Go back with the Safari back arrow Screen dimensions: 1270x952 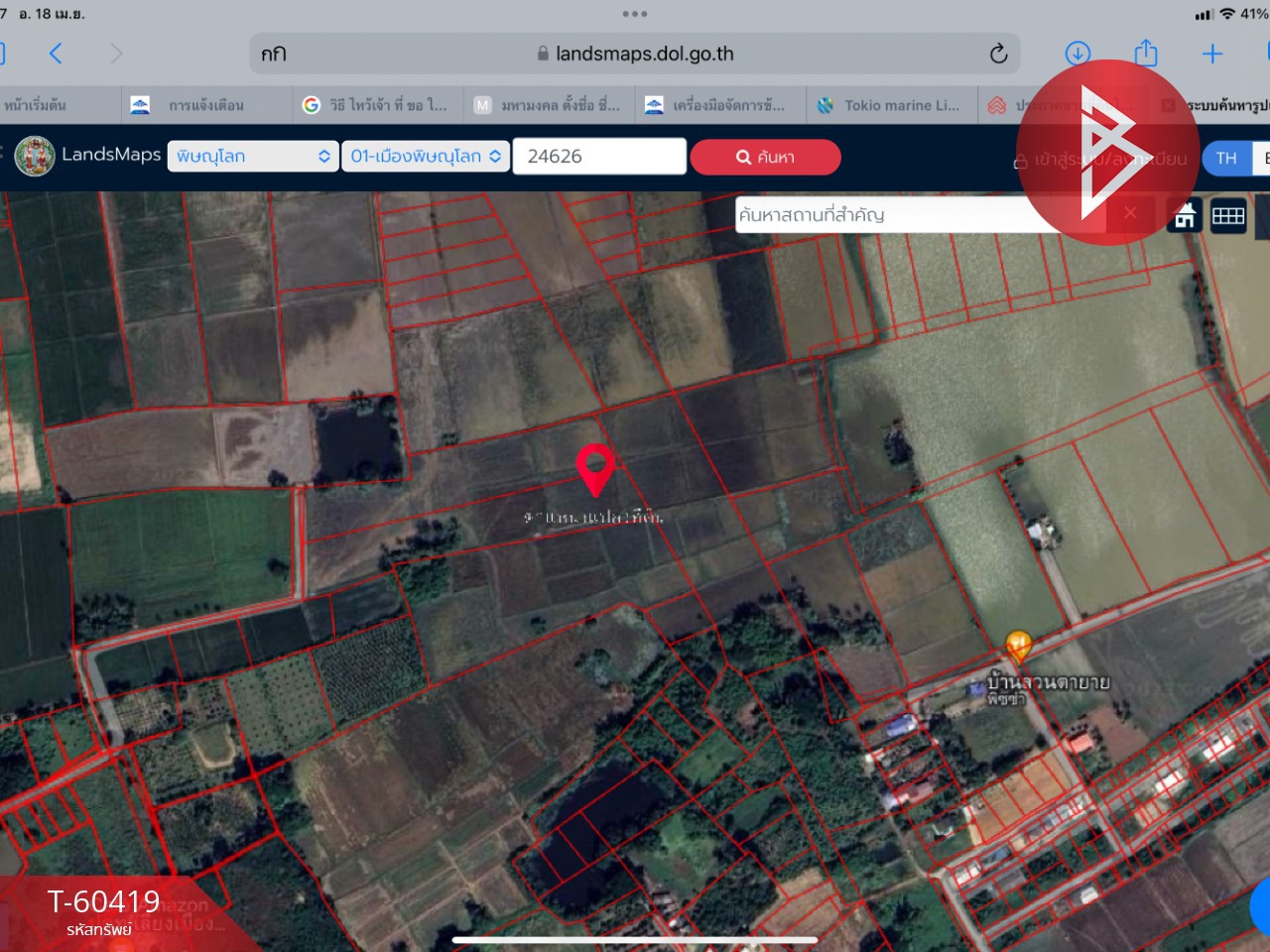coord(56,54)
